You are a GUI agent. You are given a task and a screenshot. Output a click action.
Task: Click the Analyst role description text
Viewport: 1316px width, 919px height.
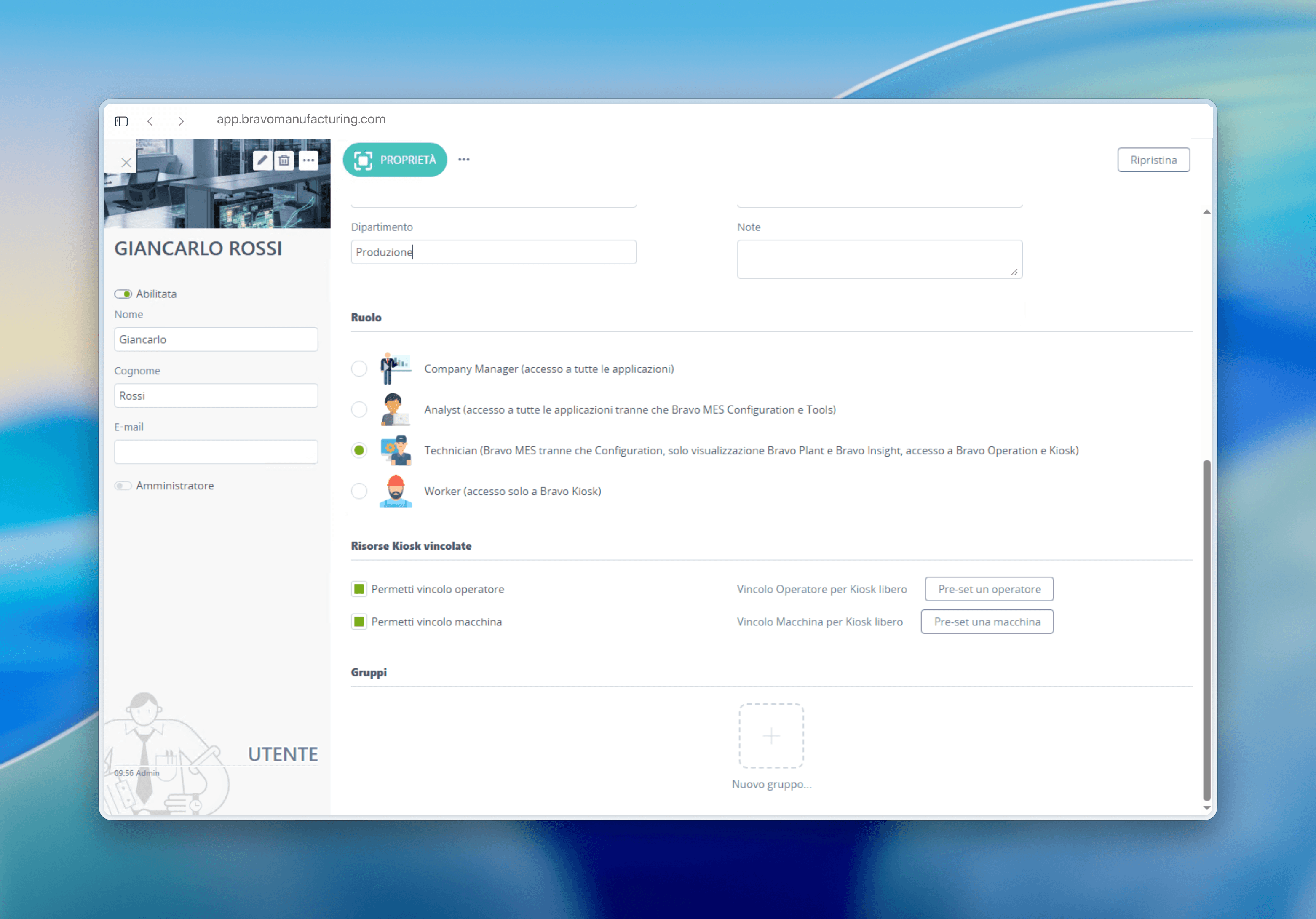tap(630, 410)
